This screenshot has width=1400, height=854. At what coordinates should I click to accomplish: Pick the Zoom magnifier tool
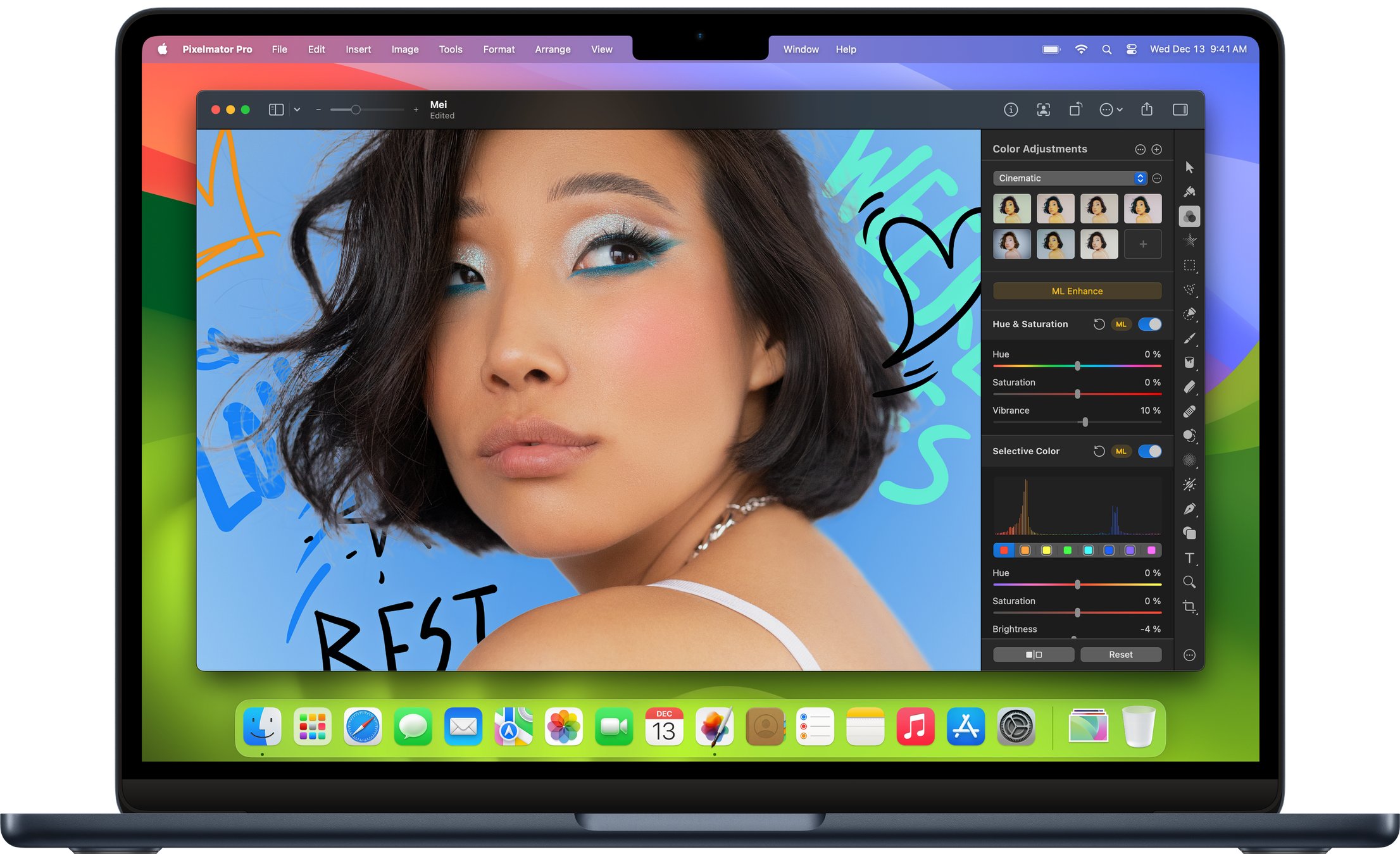coord(1189,581)
